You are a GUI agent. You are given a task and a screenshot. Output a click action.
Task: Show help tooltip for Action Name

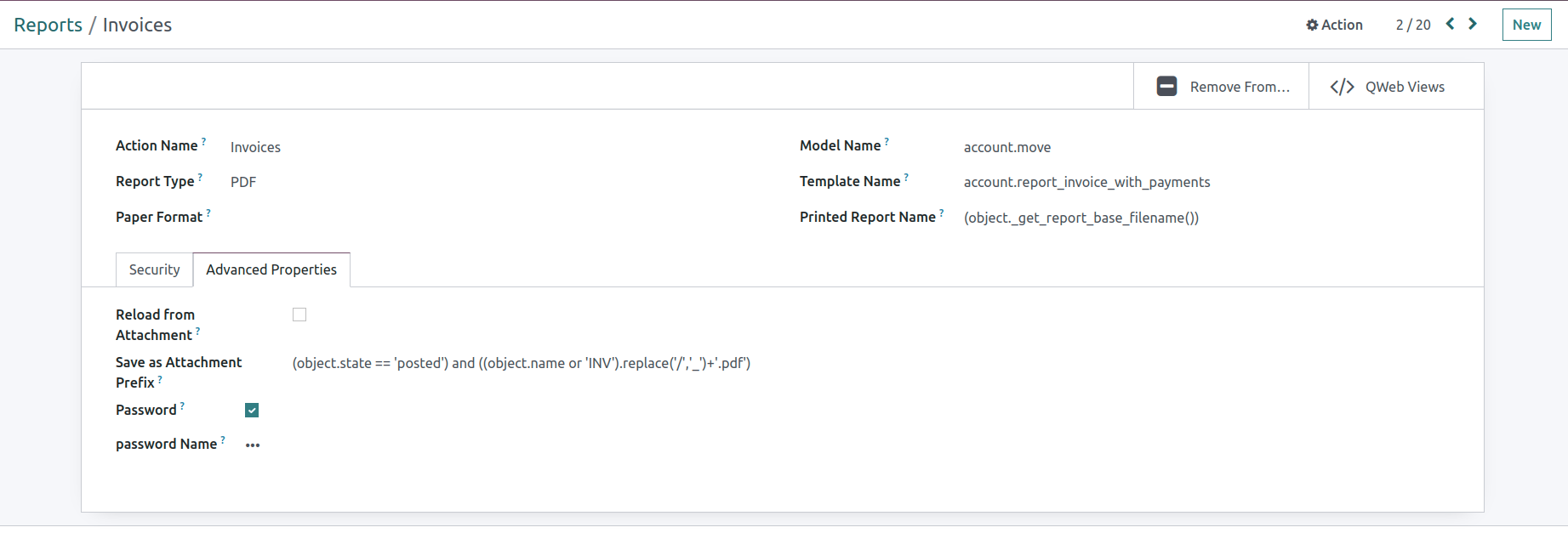203,141
